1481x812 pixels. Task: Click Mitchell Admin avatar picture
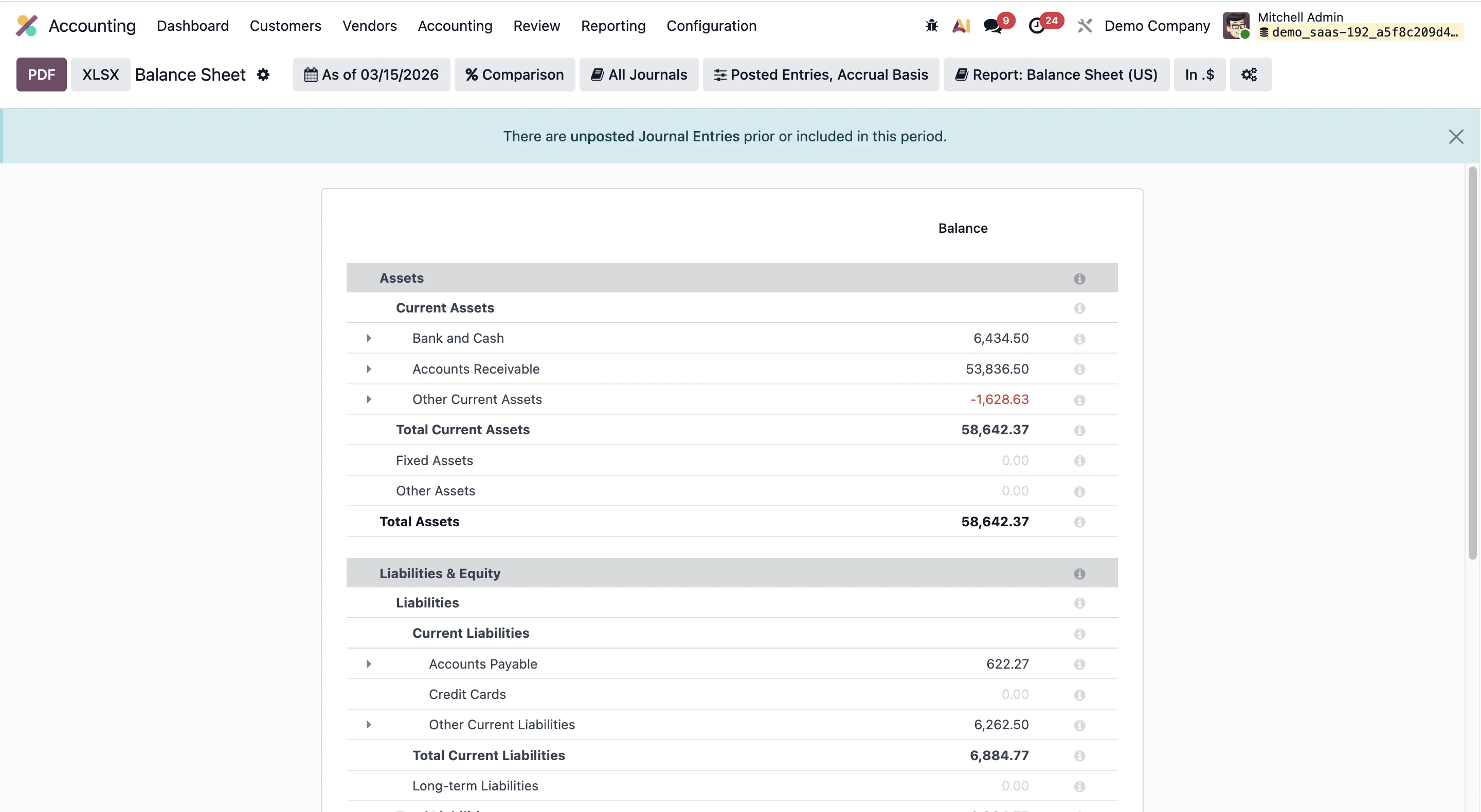click(1236, 26)
